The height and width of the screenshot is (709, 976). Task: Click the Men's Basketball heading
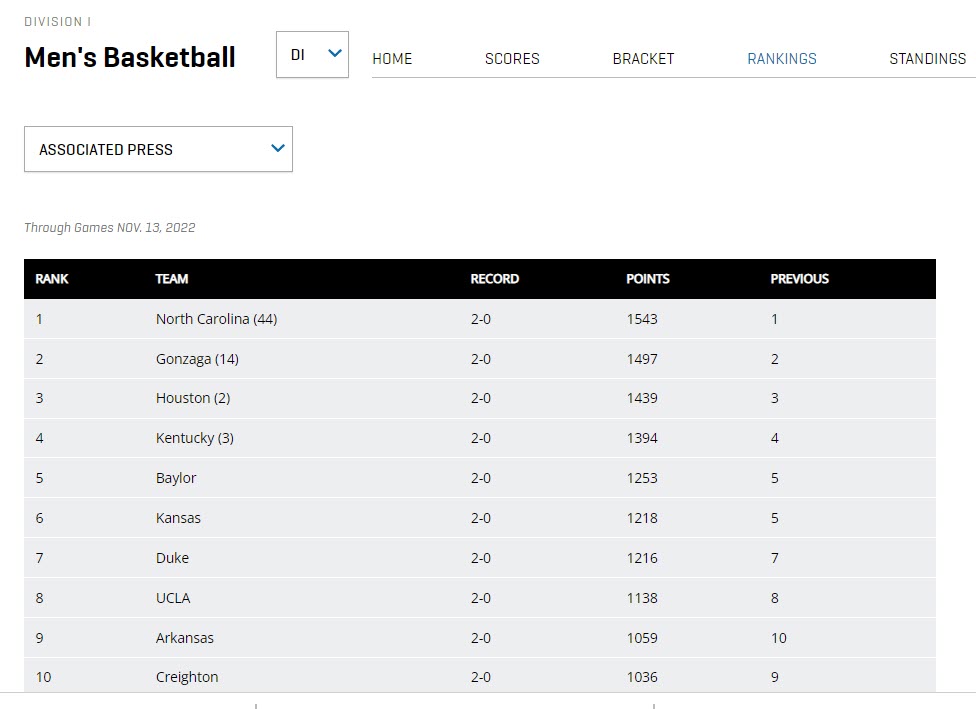[130, 58]
